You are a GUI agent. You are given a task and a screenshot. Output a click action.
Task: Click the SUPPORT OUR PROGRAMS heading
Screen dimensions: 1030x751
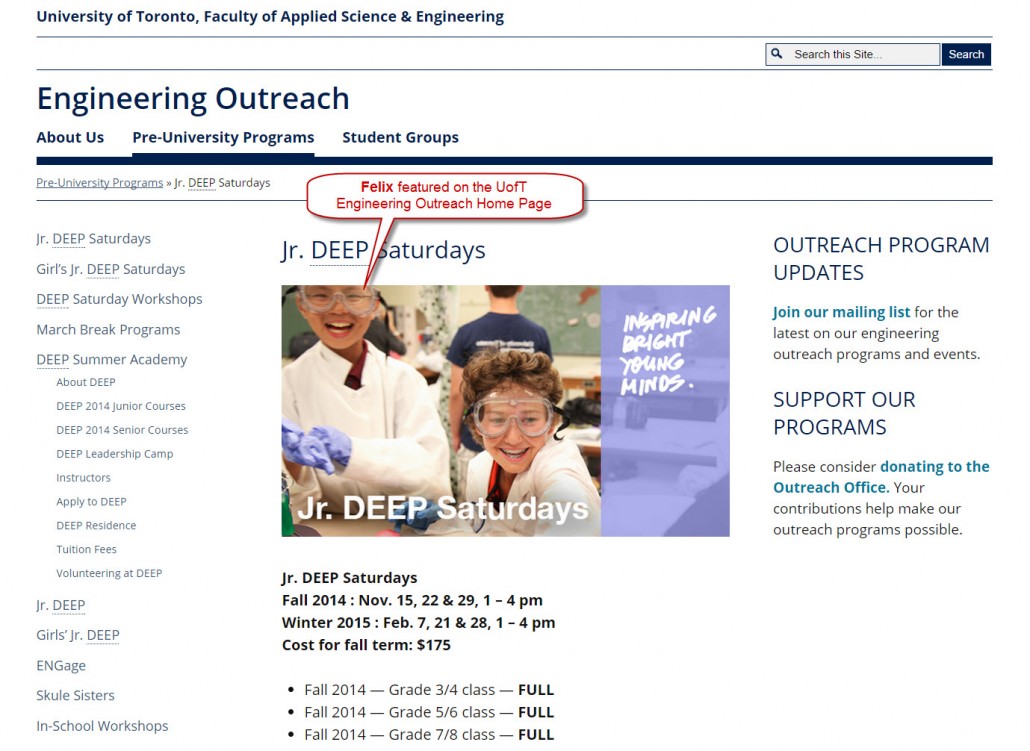coord(844,413)
